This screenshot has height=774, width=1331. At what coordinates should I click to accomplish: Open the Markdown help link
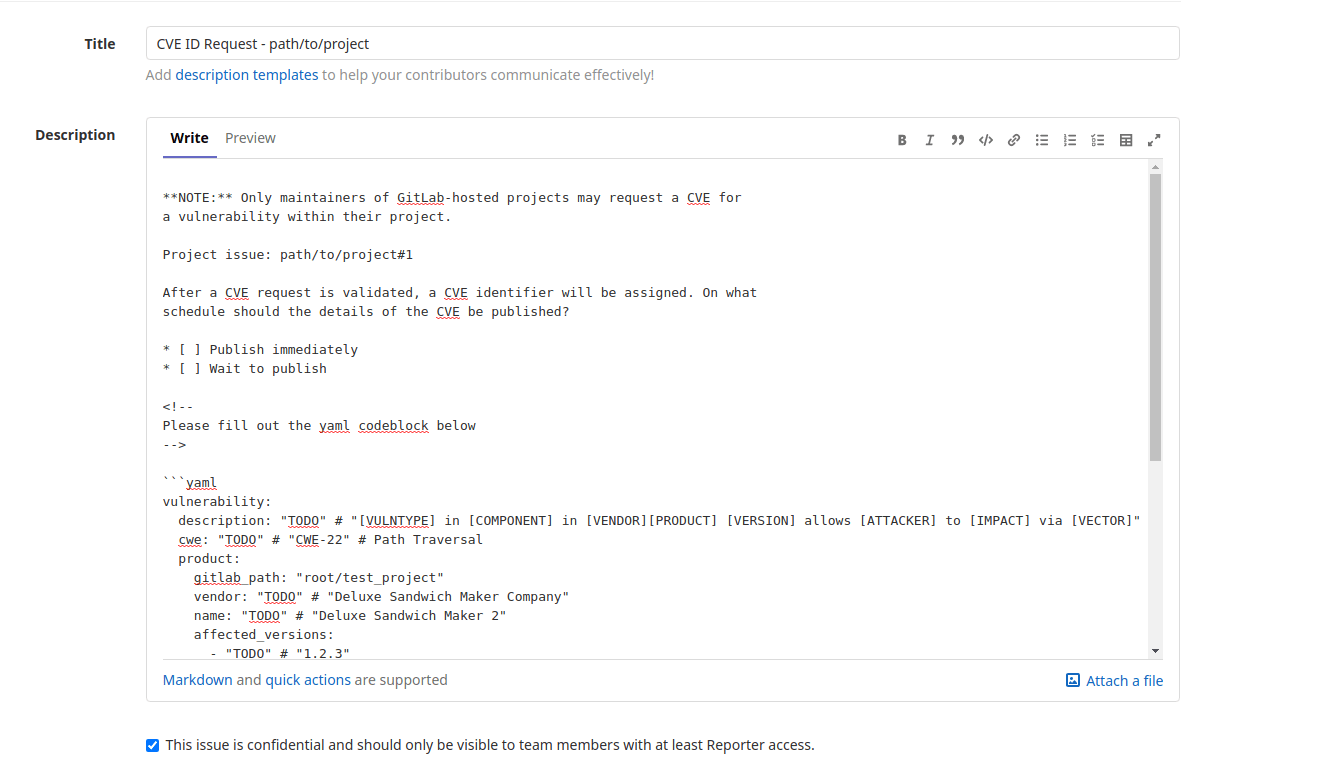(x=197, y=679)
